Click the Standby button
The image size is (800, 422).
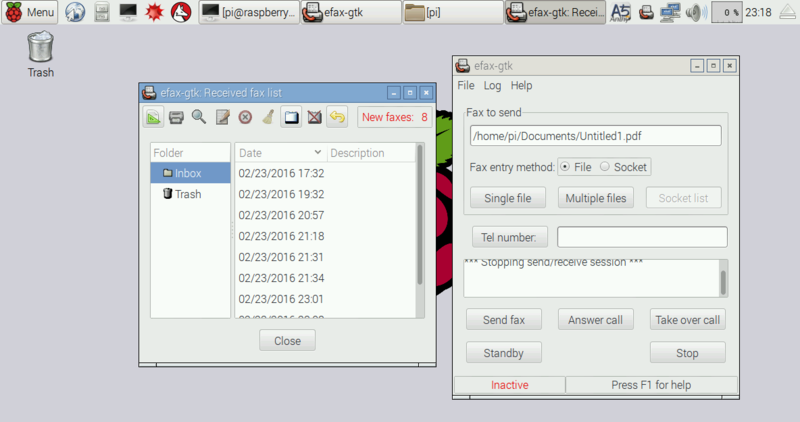pos(504,353)
